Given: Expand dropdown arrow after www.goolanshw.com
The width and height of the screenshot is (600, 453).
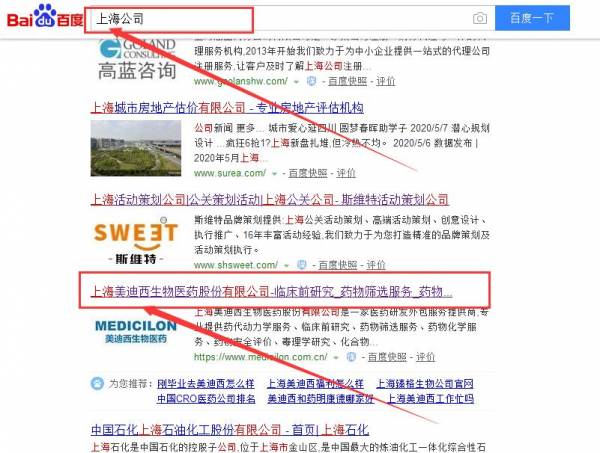Looking at the screenshot, I should (x=296, y=81).
